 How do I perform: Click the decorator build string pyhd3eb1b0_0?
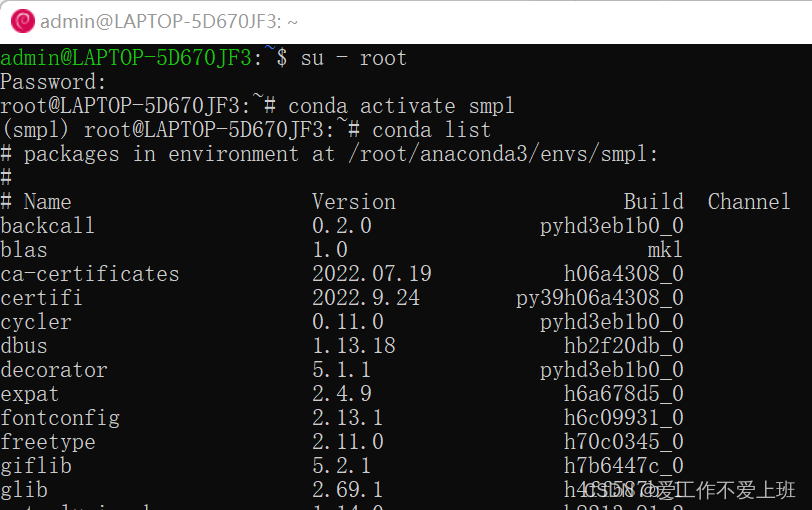point(612,371)
